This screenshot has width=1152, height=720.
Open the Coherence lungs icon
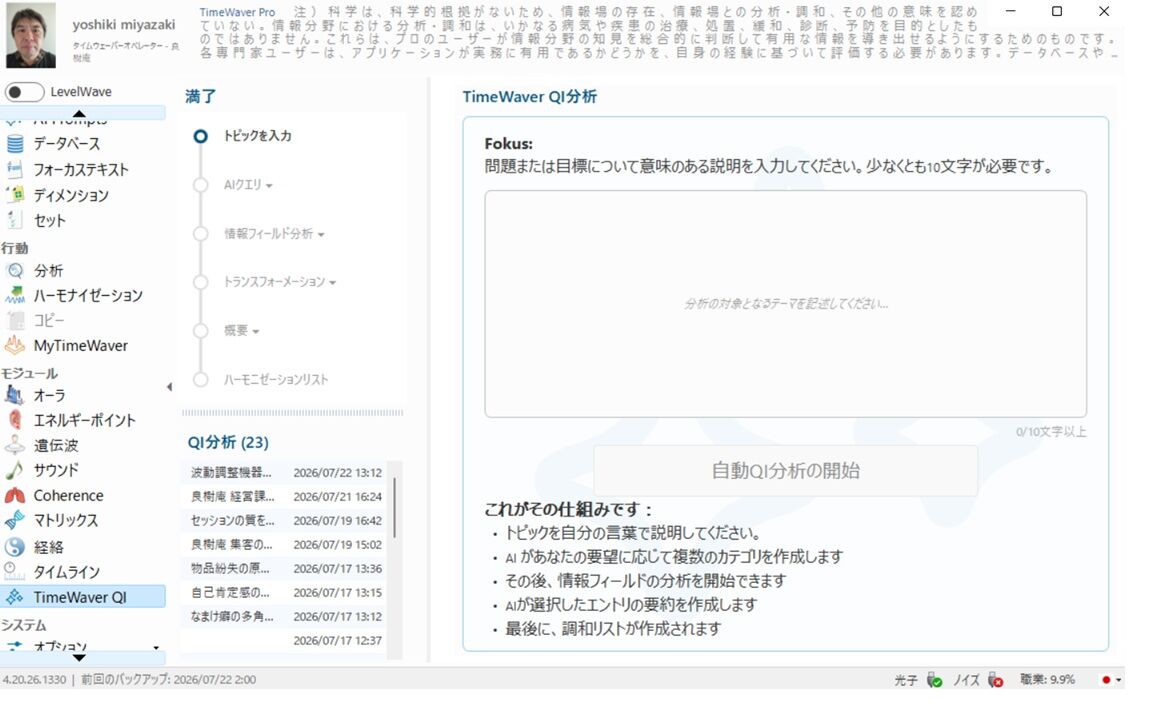[15, 496]
